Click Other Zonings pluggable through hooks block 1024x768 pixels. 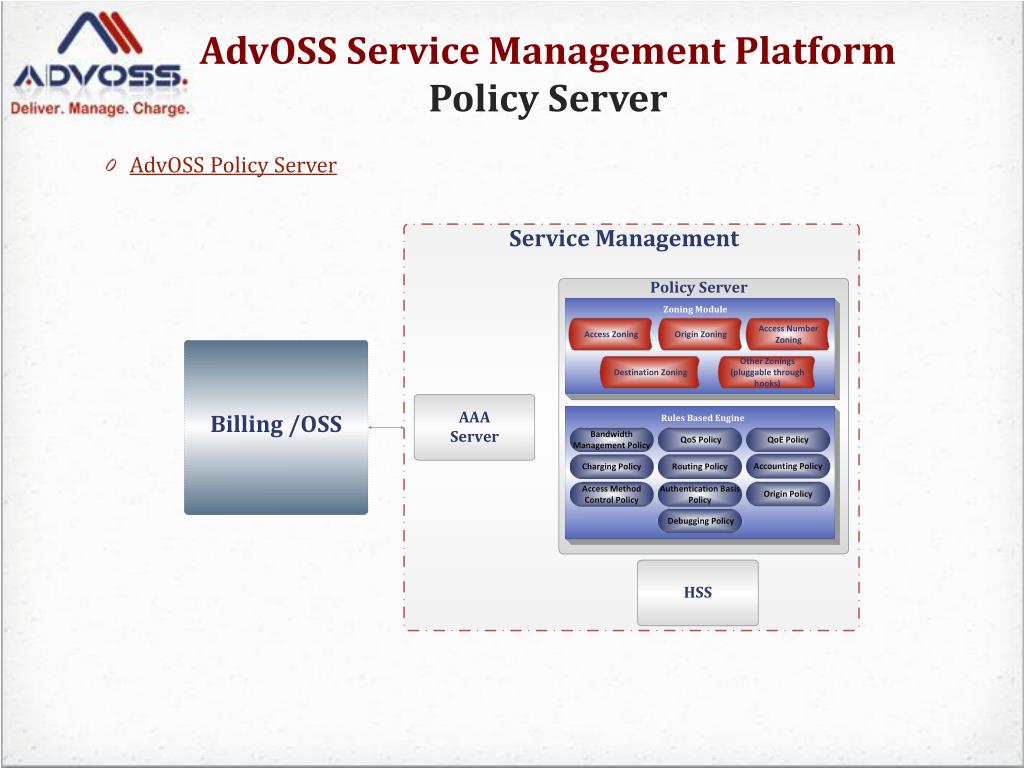[767, 372]
